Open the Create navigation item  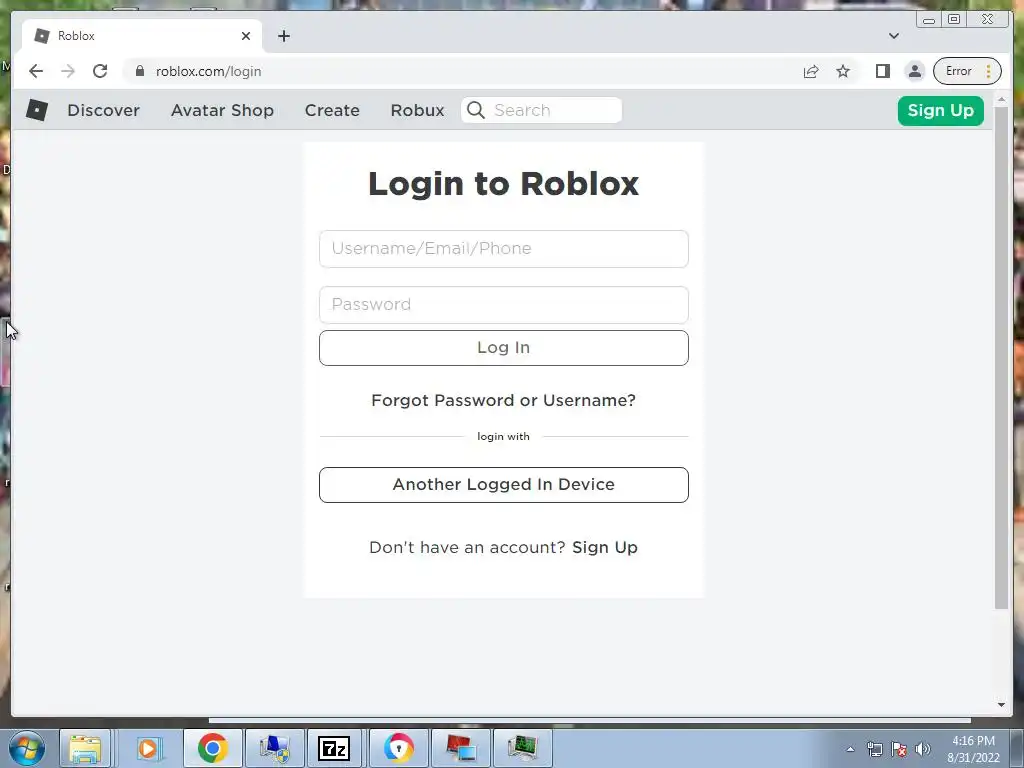coord(332,110)
